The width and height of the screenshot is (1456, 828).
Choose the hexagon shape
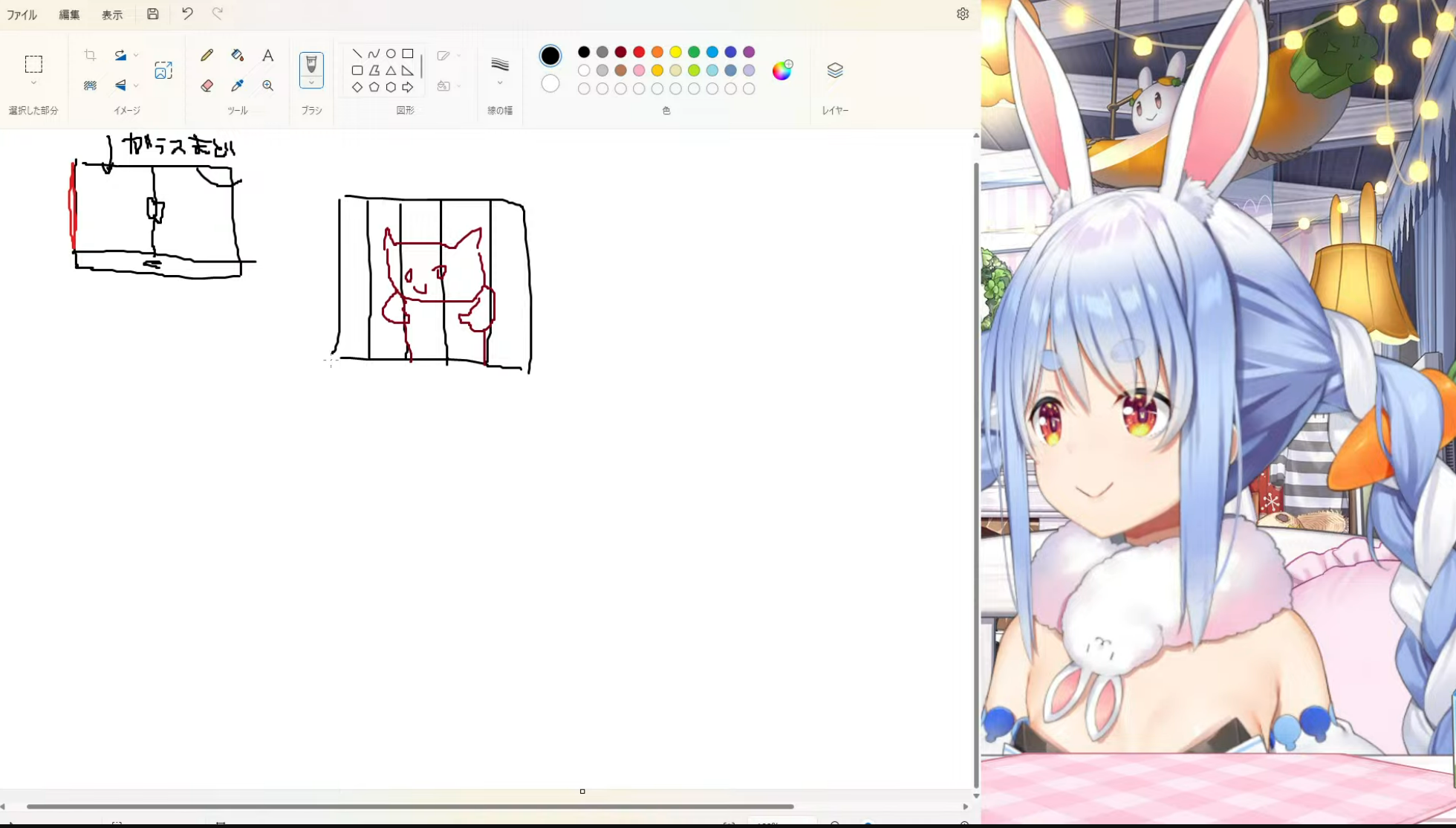[391, 87]
